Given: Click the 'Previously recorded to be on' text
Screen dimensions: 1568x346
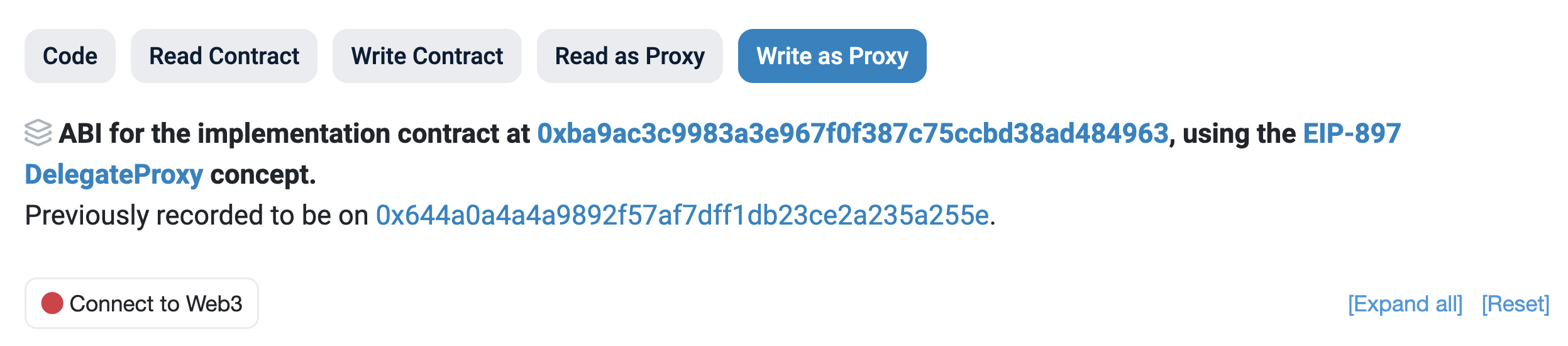Looking at the screenshot, I should 196,216.
